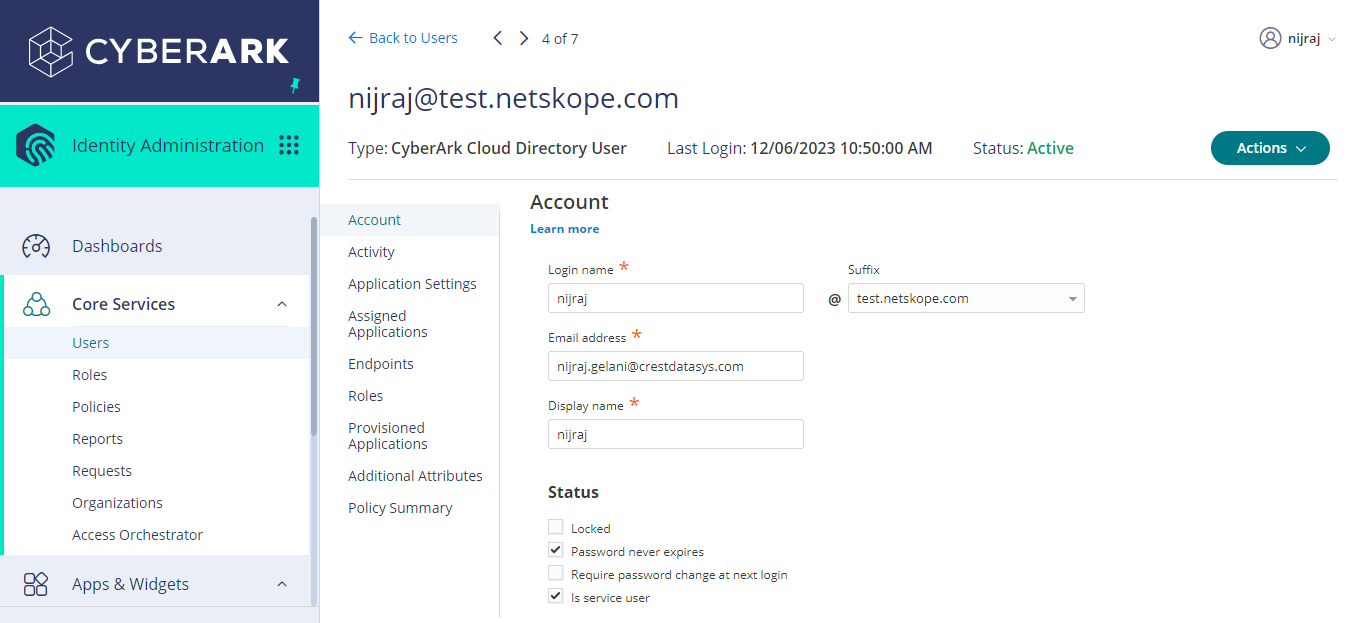Open the Application Settings tab

[412, 284]
